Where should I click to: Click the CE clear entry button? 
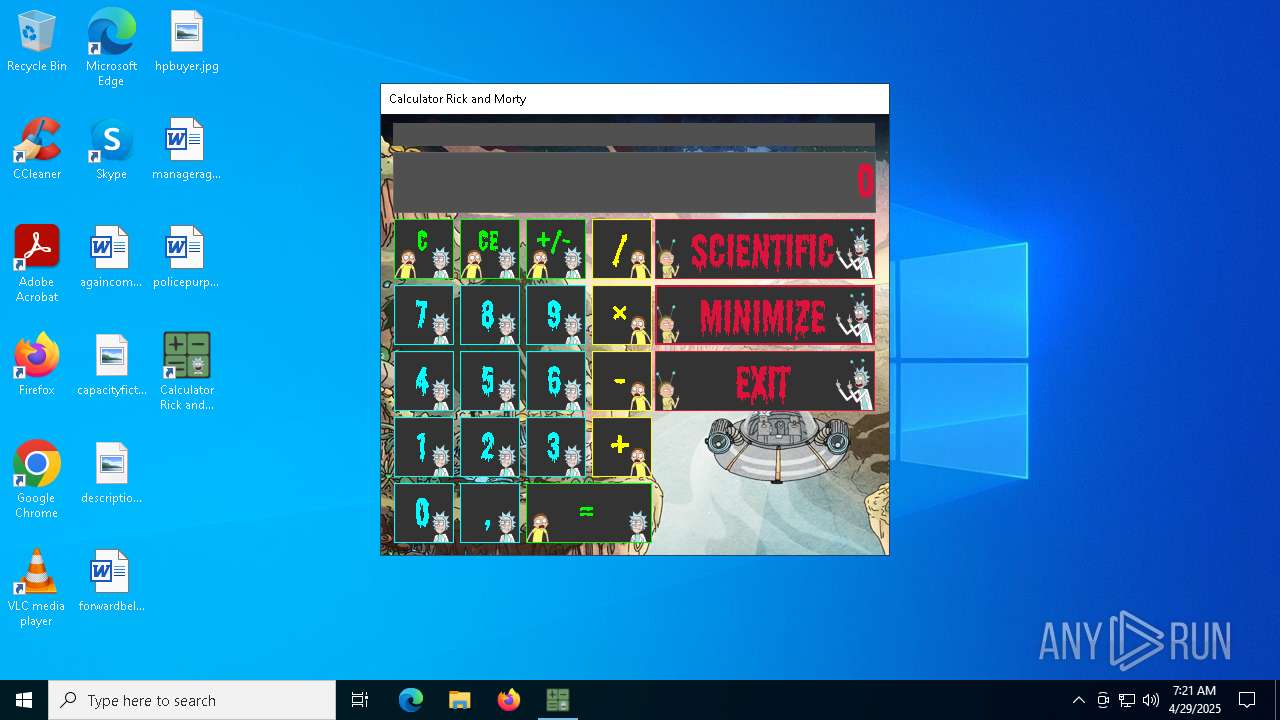coord(490,249)
